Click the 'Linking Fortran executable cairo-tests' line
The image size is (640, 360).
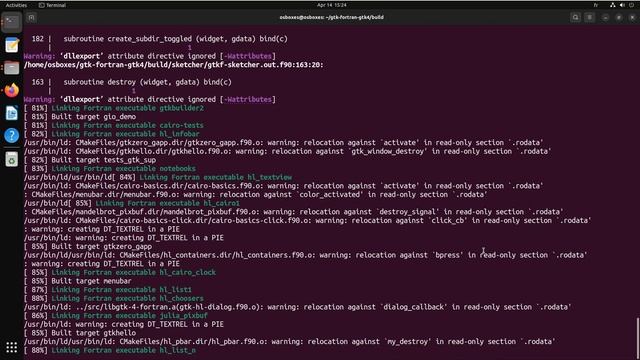click(x=113, y=125)
